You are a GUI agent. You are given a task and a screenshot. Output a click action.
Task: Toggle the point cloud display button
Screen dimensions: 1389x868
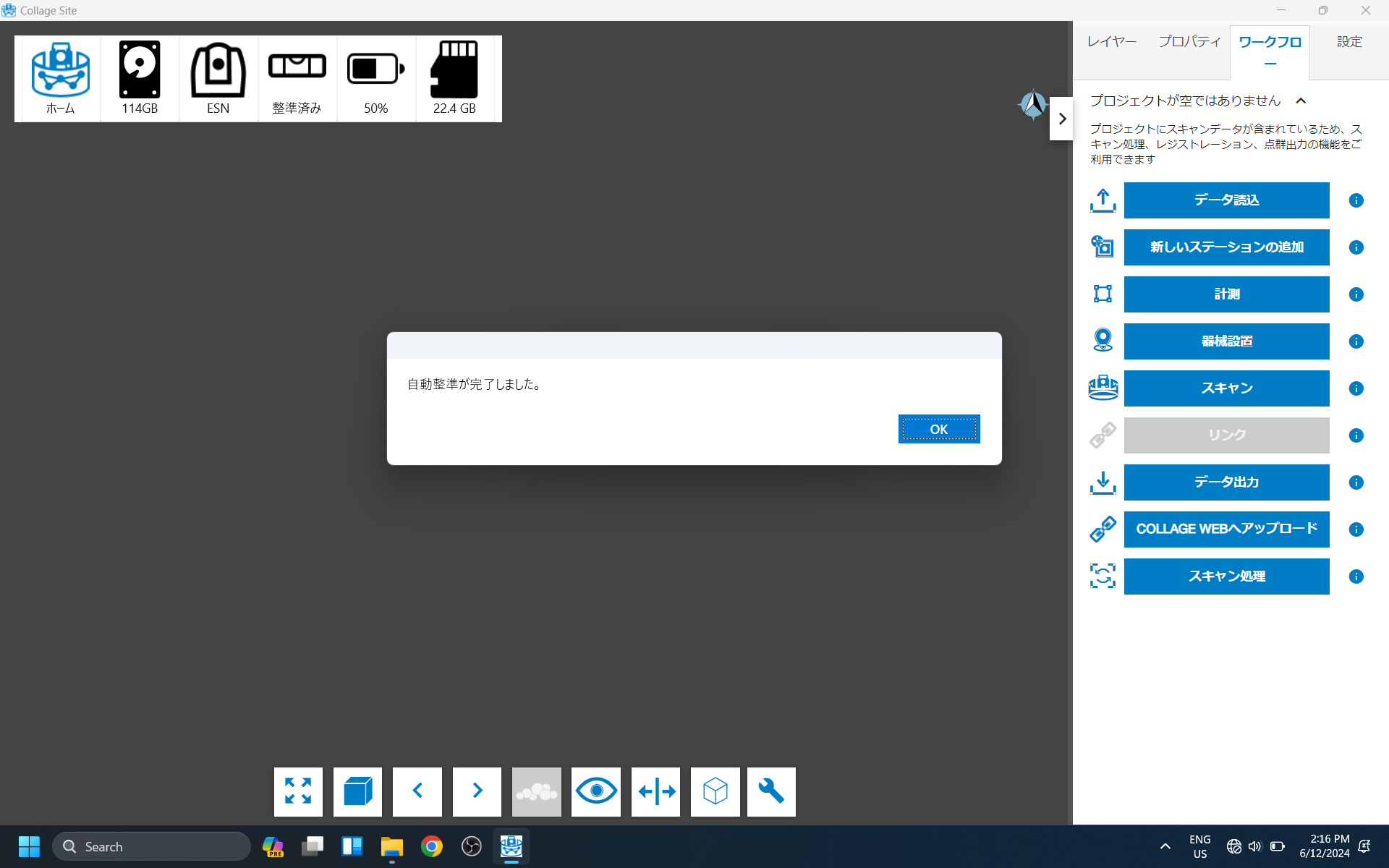[x=536, y=791]
